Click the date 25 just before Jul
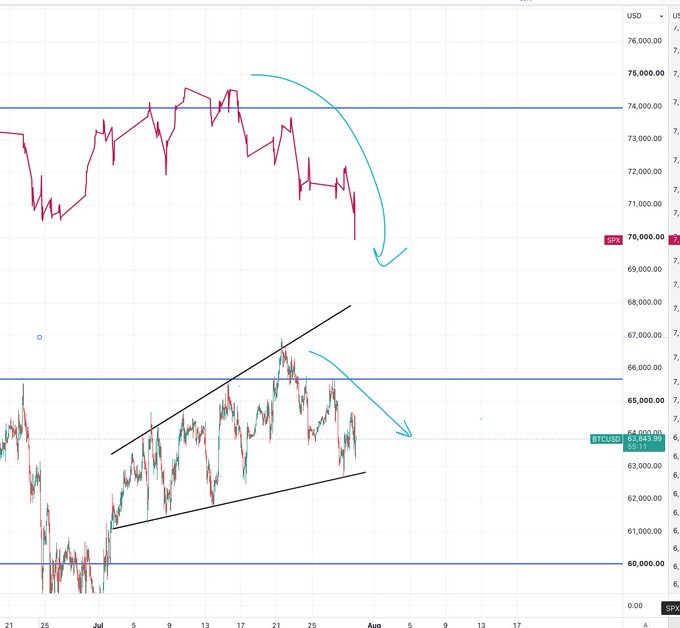The width and height of the screenshot is (680, 628). (45, 625)
